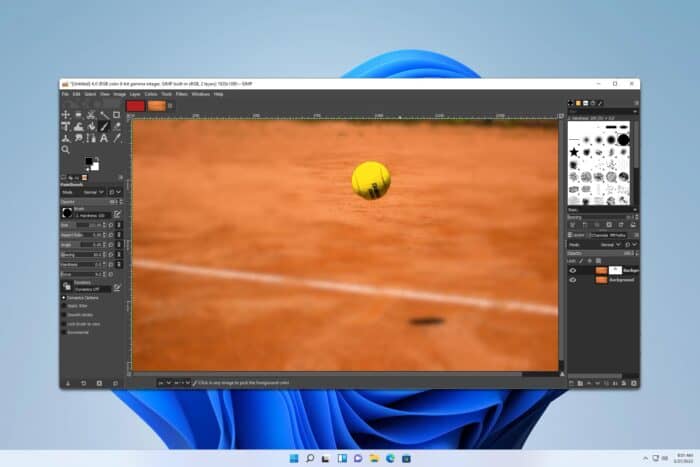Reset tool options to default values

click(116, 383)
